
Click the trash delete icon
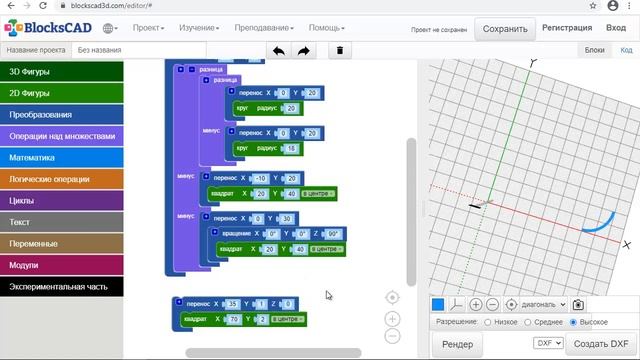click(340, 51)
